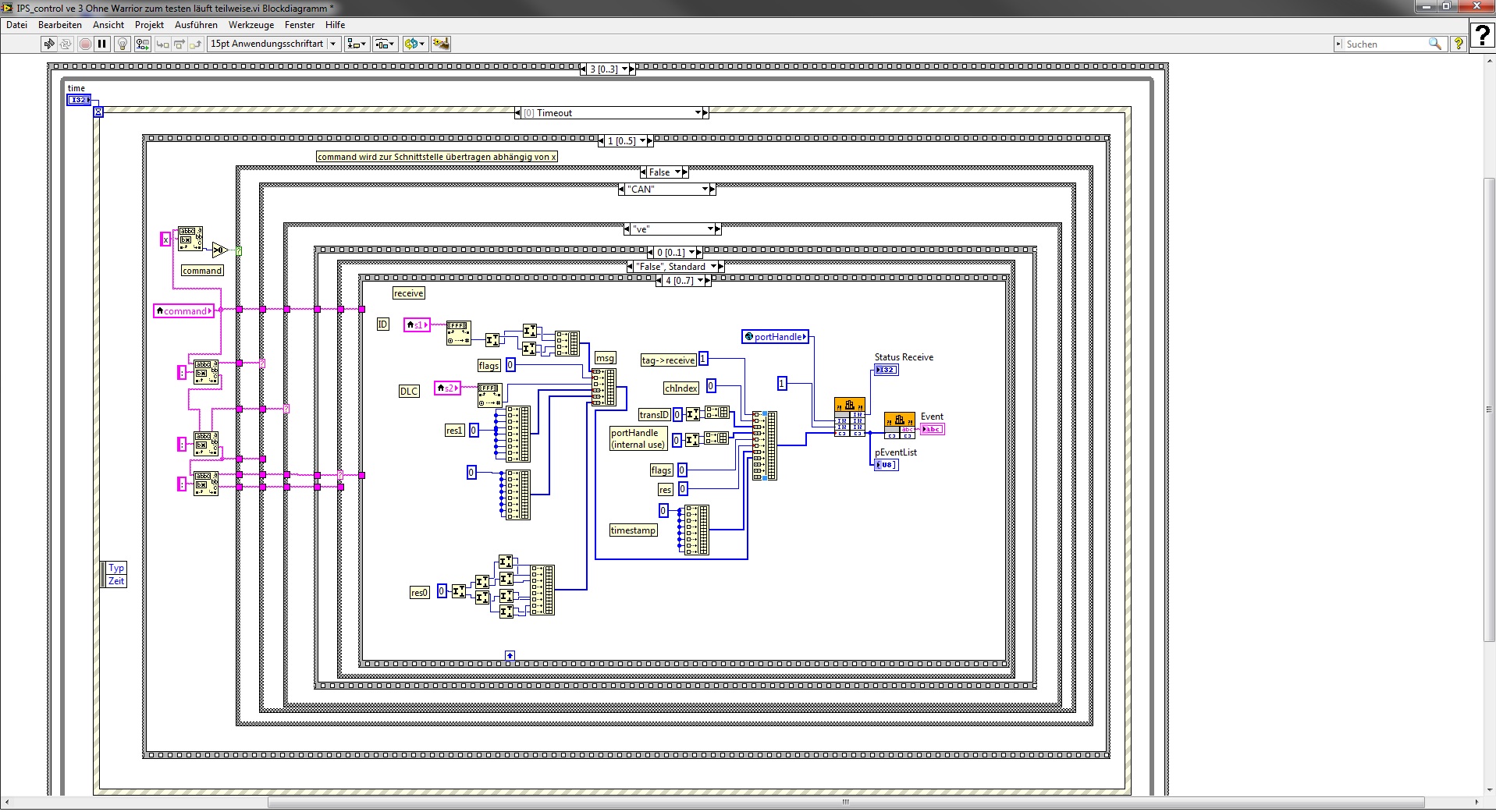This screenshot has height=812, width=1496.
Task: Select the tag->receive constant value 1
Action: pos(703,359)
